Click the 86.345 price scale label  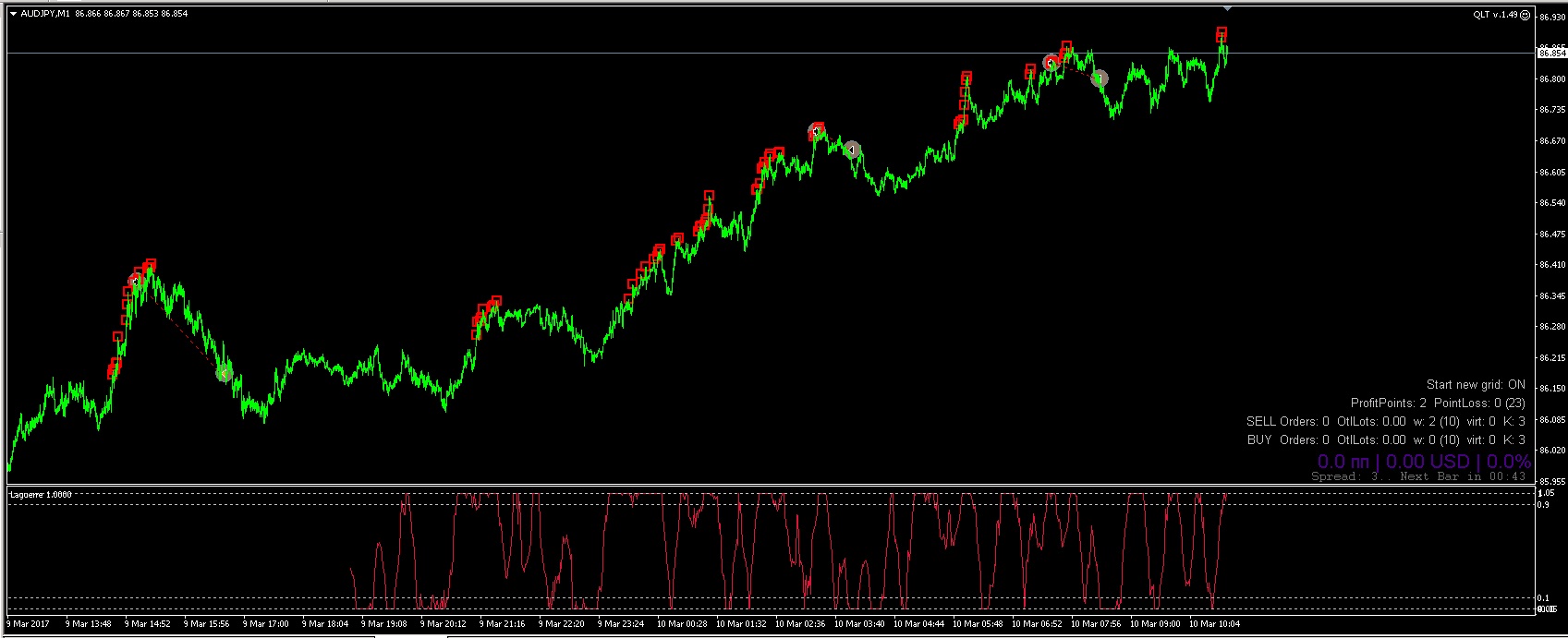[1551, 296]
